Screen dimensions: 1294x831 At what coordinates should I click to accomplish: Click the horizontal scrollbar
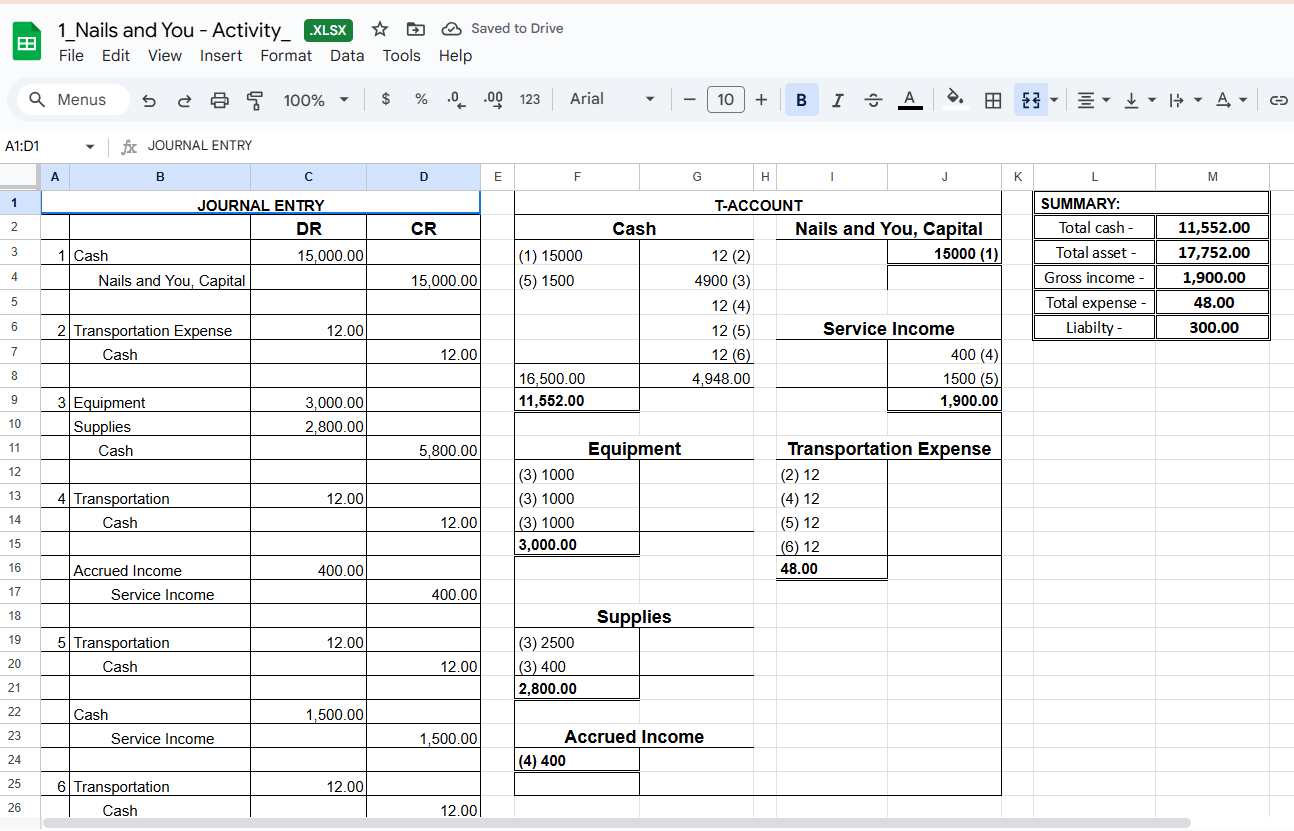(617, 823)
